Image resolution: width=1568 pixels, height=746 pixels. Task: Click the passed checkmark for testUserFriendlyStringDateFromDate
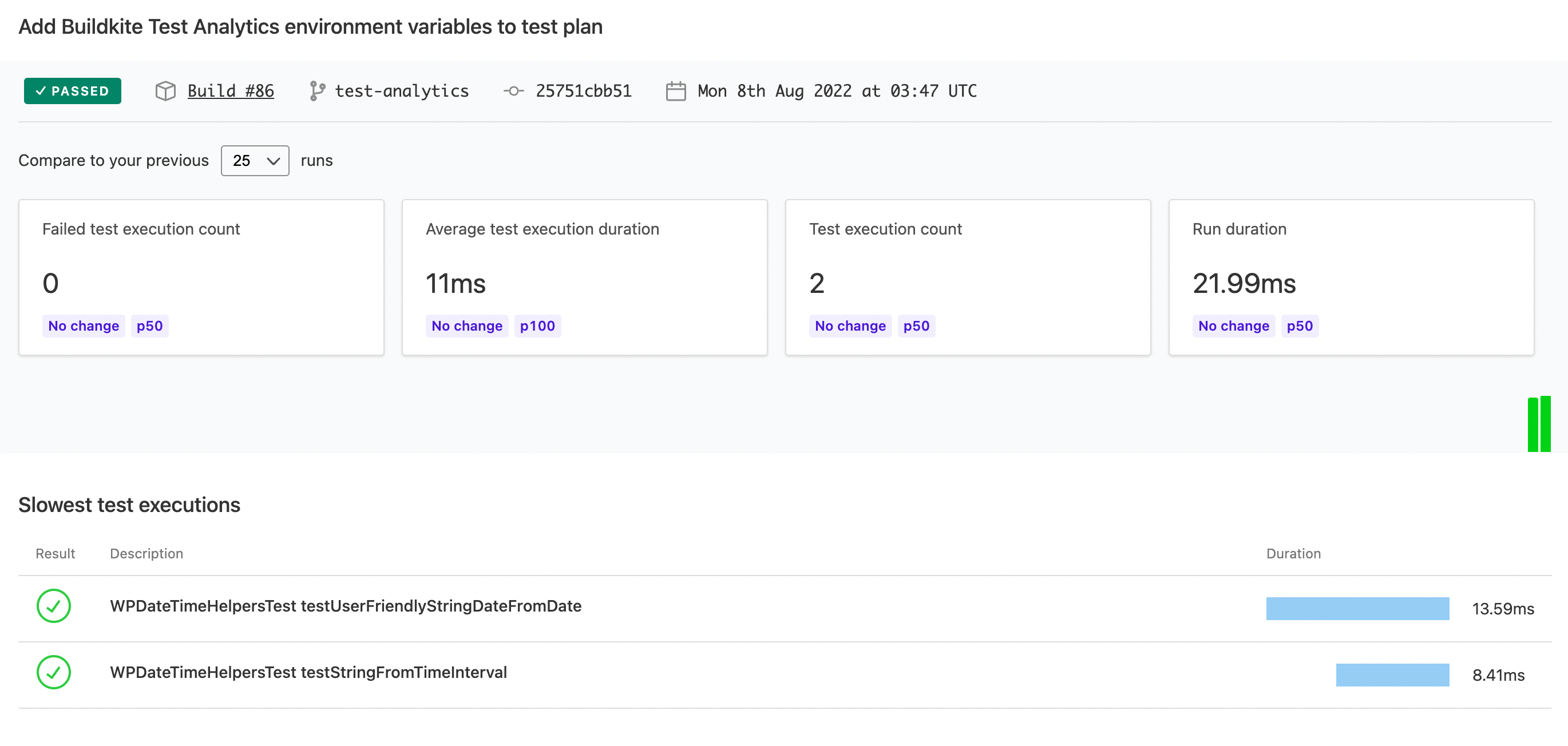pos(54,606)
